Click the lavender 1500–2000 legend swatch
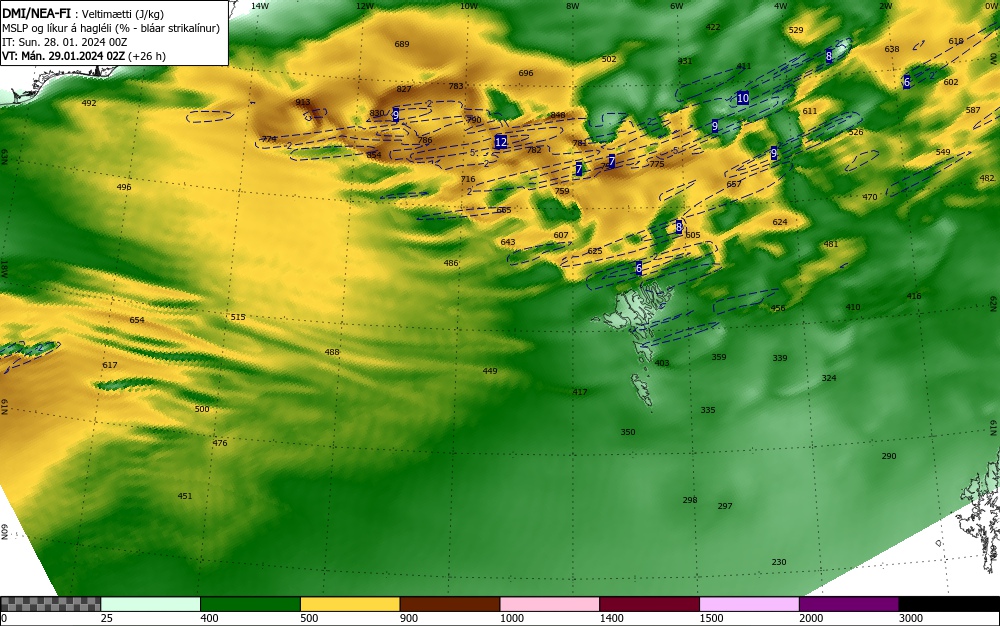 point(749,604)
